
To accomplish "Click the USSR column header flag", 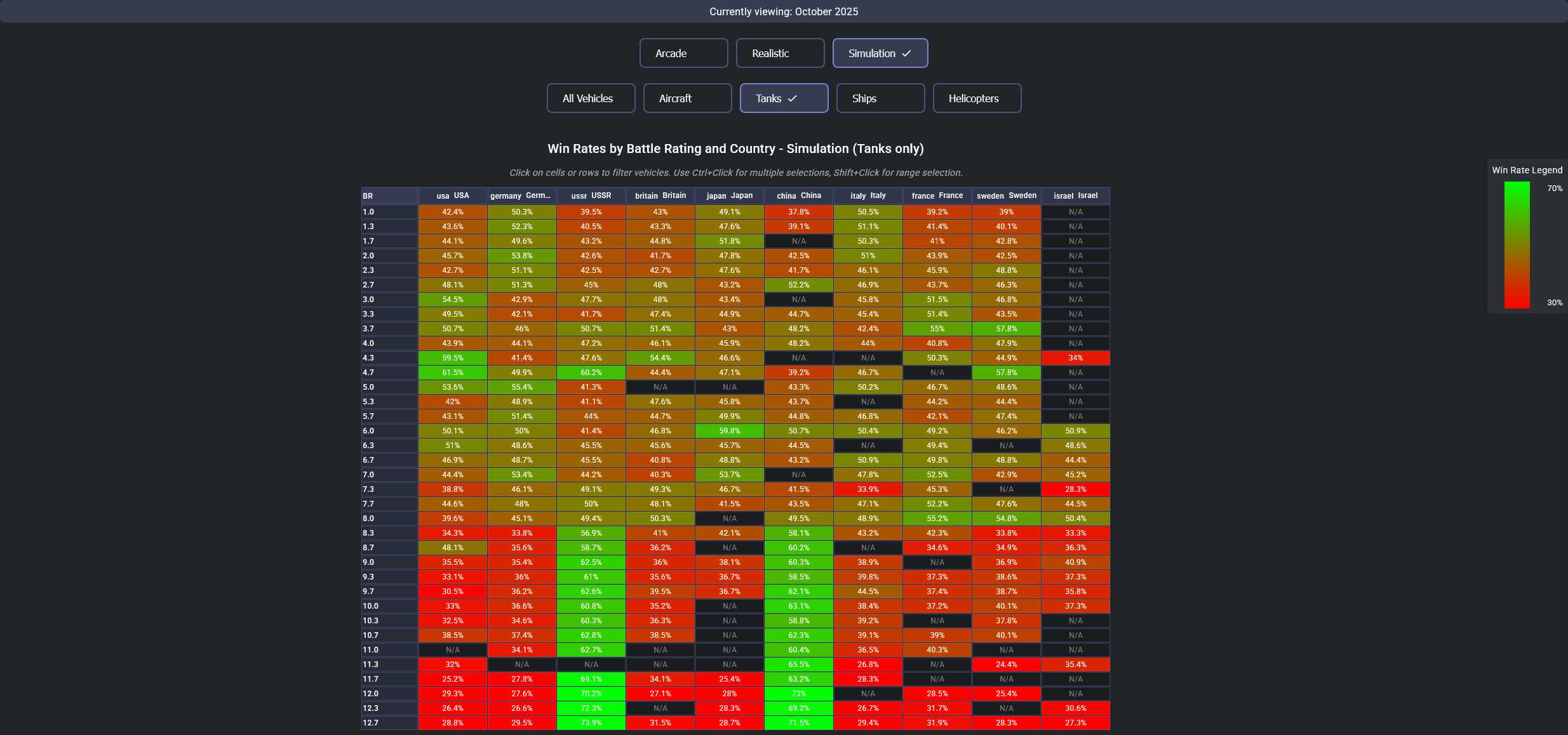I will [579, 196].
